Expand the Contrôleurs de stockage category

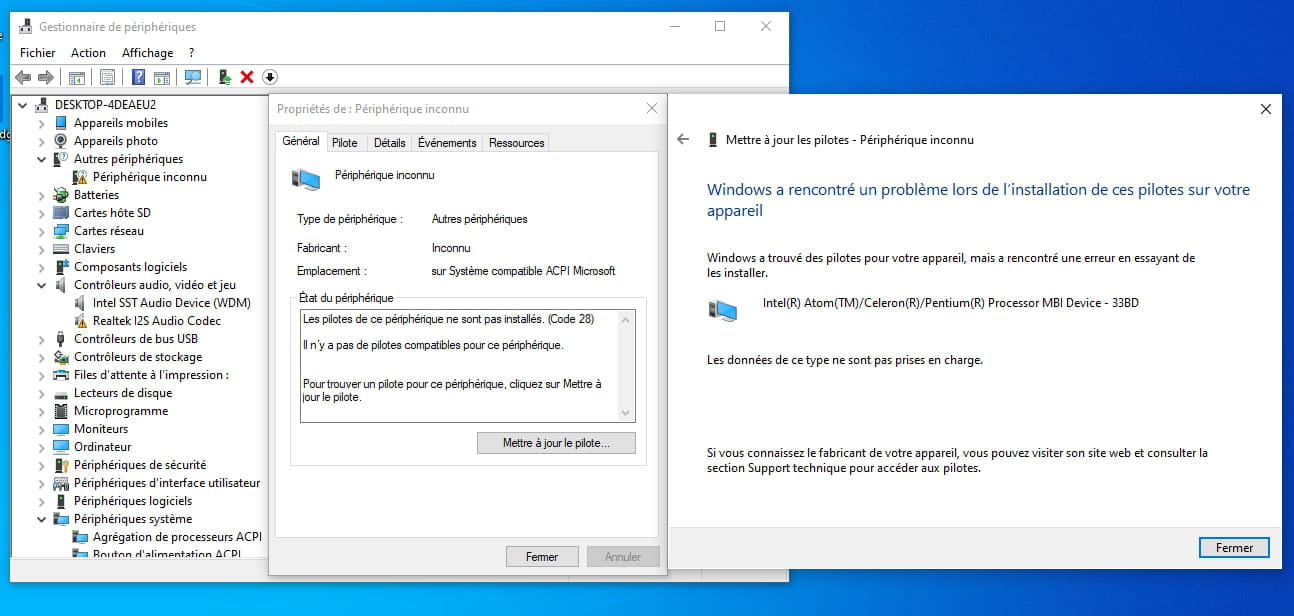[42, 357]
